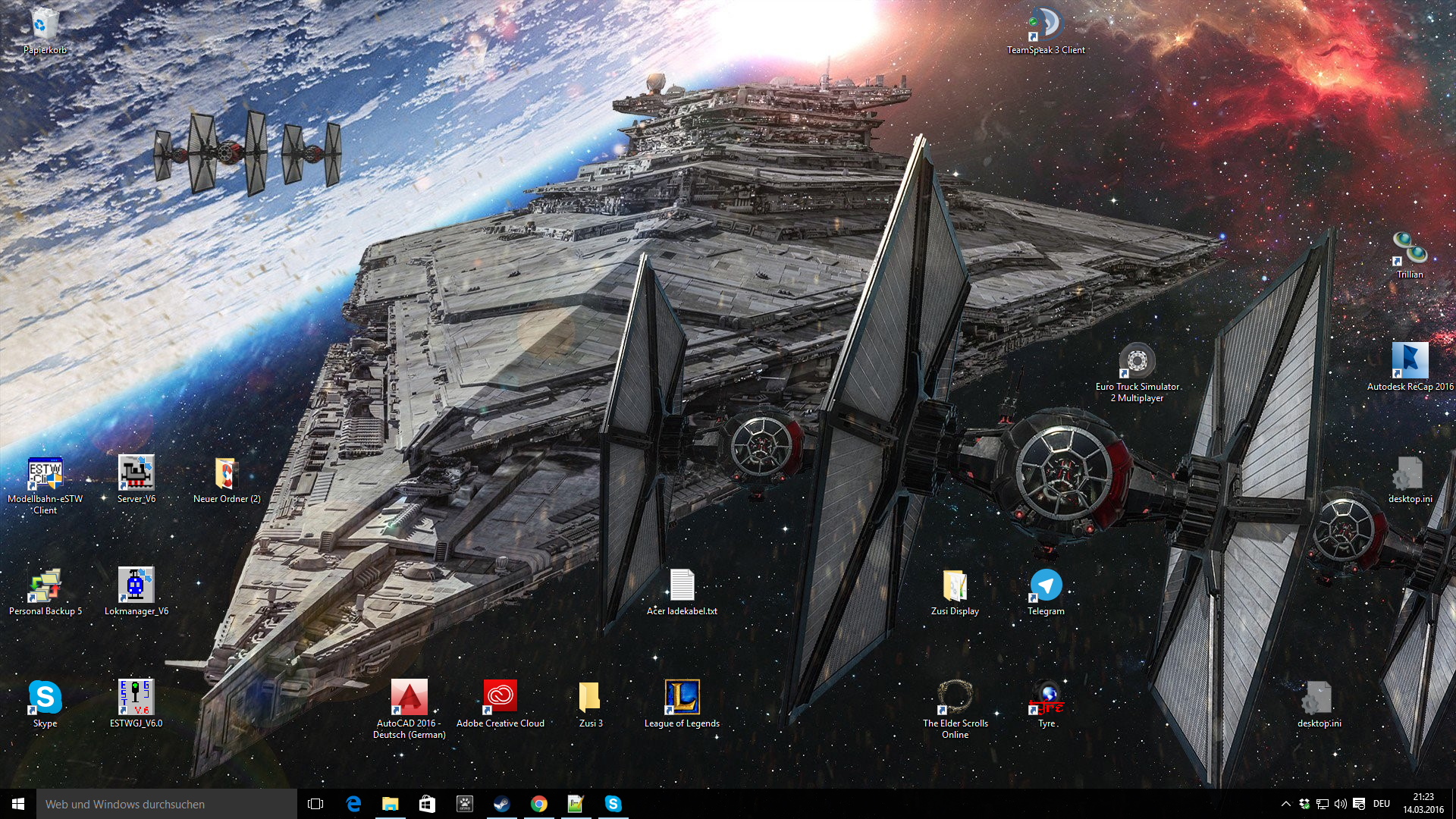Click the Server_V6 desktop icon
The height and width of the screenshot is (819, 1456).
point(136,480)
